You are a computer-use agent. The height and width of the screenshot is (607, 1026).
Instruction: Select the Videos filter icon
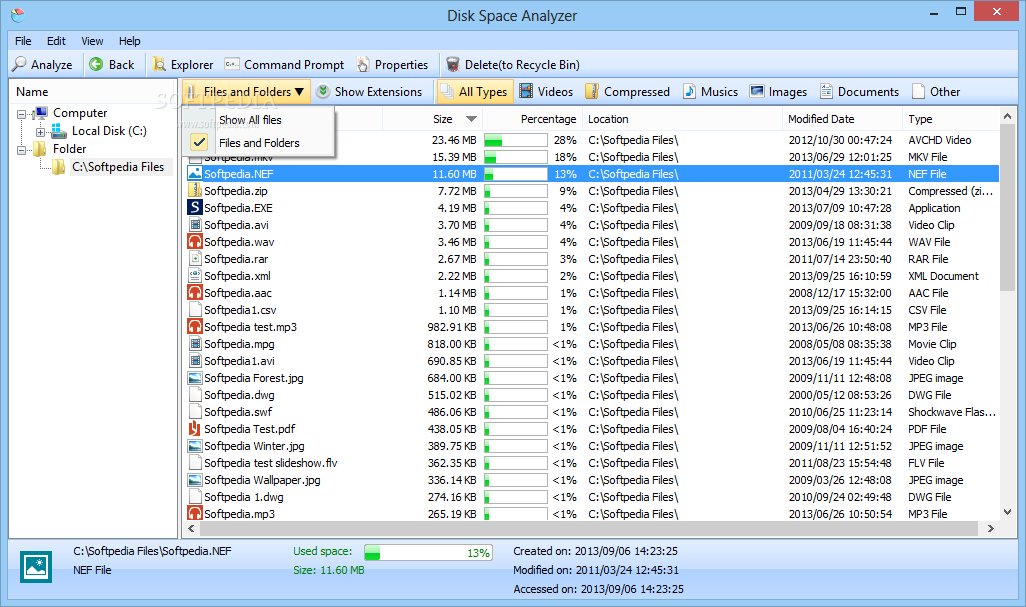click(526, 92)
